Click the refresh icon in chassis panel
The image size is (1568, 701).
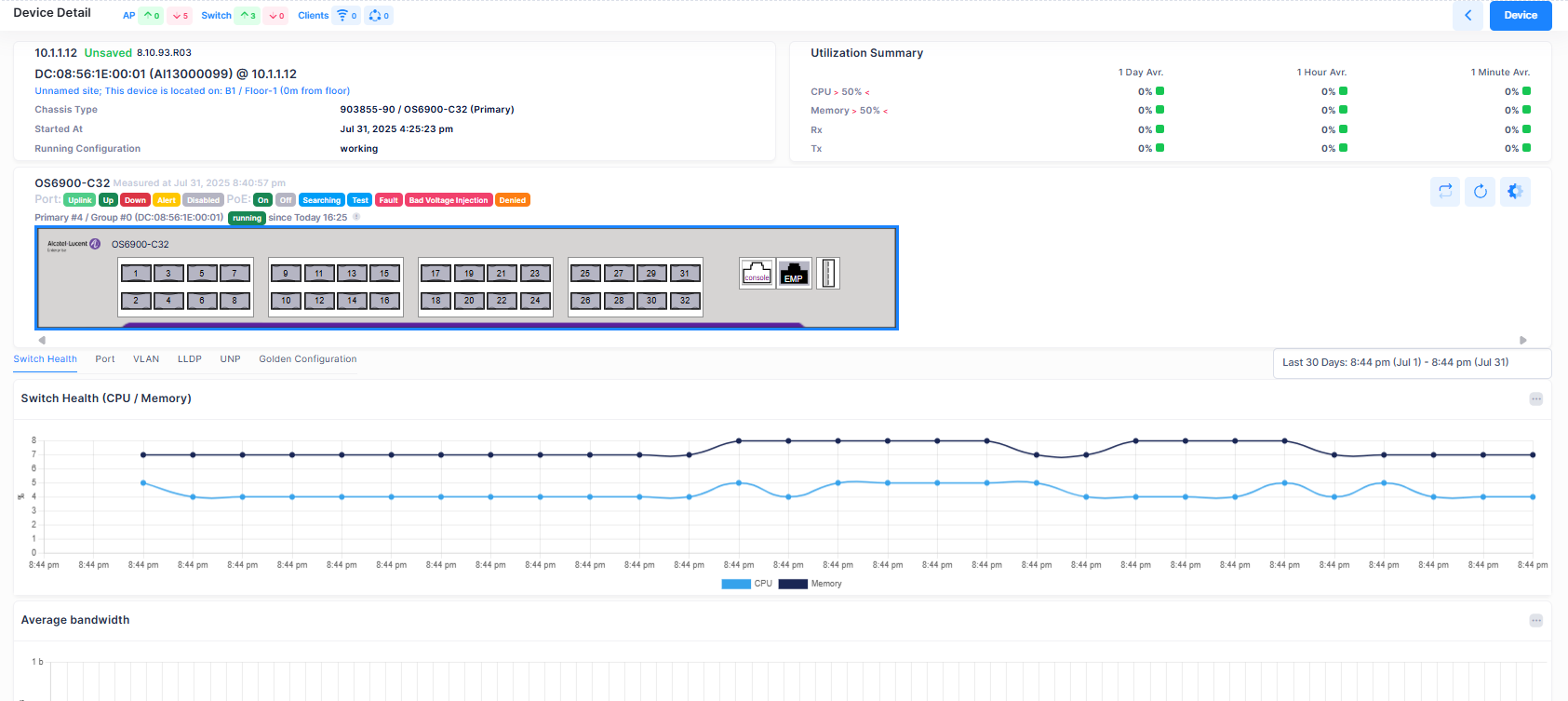coord(1480,192)
